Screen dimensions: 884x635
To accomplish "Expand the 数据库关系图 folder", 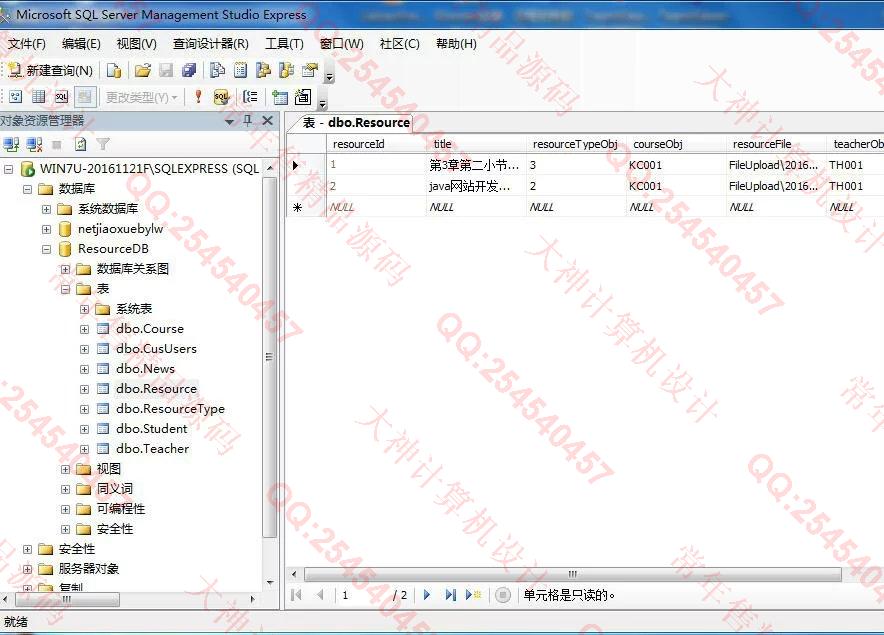I will tap(65, 269).
